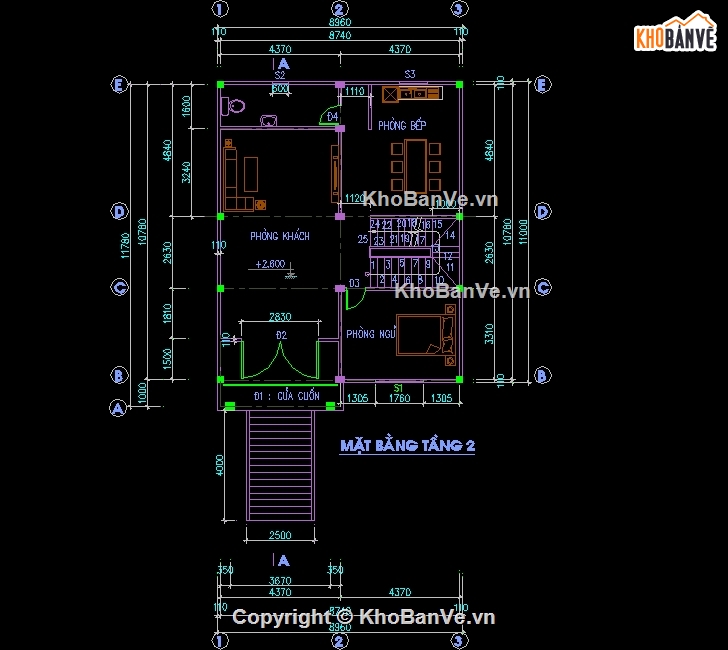
Task: Select the S3 window tag
Action: [410, 74]
